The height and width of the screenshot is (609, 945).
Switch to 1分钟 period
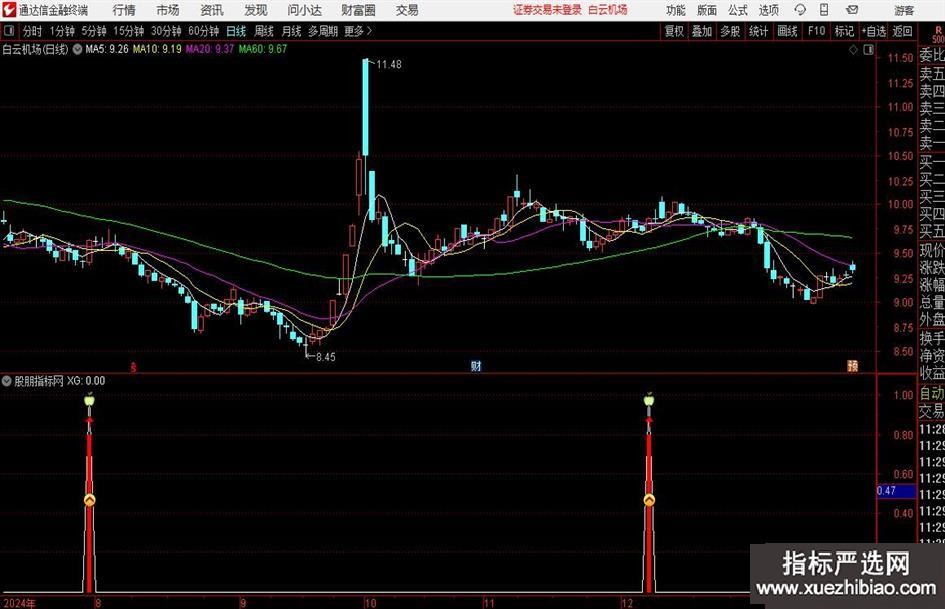tap(61, 31)
